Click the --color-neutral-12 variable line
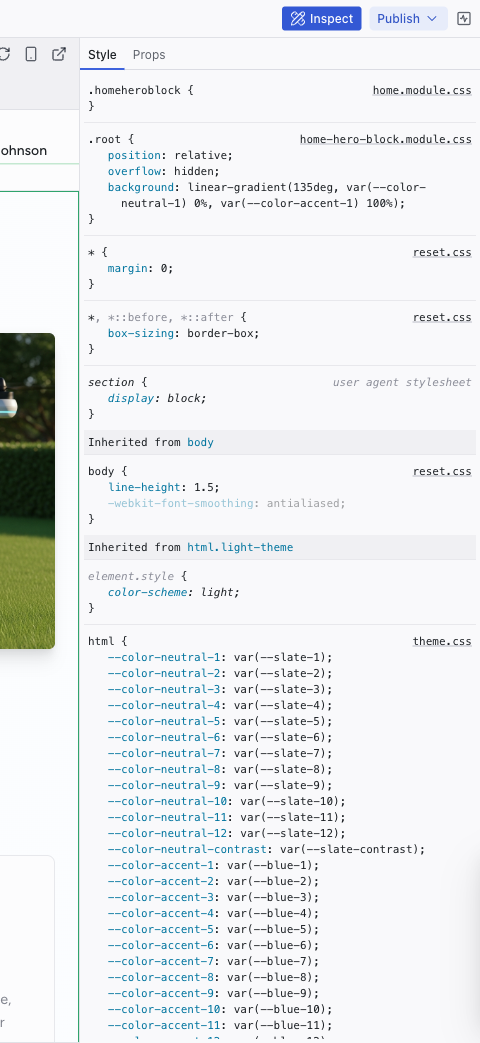480x1043 pixels. [x=227, y=833]
